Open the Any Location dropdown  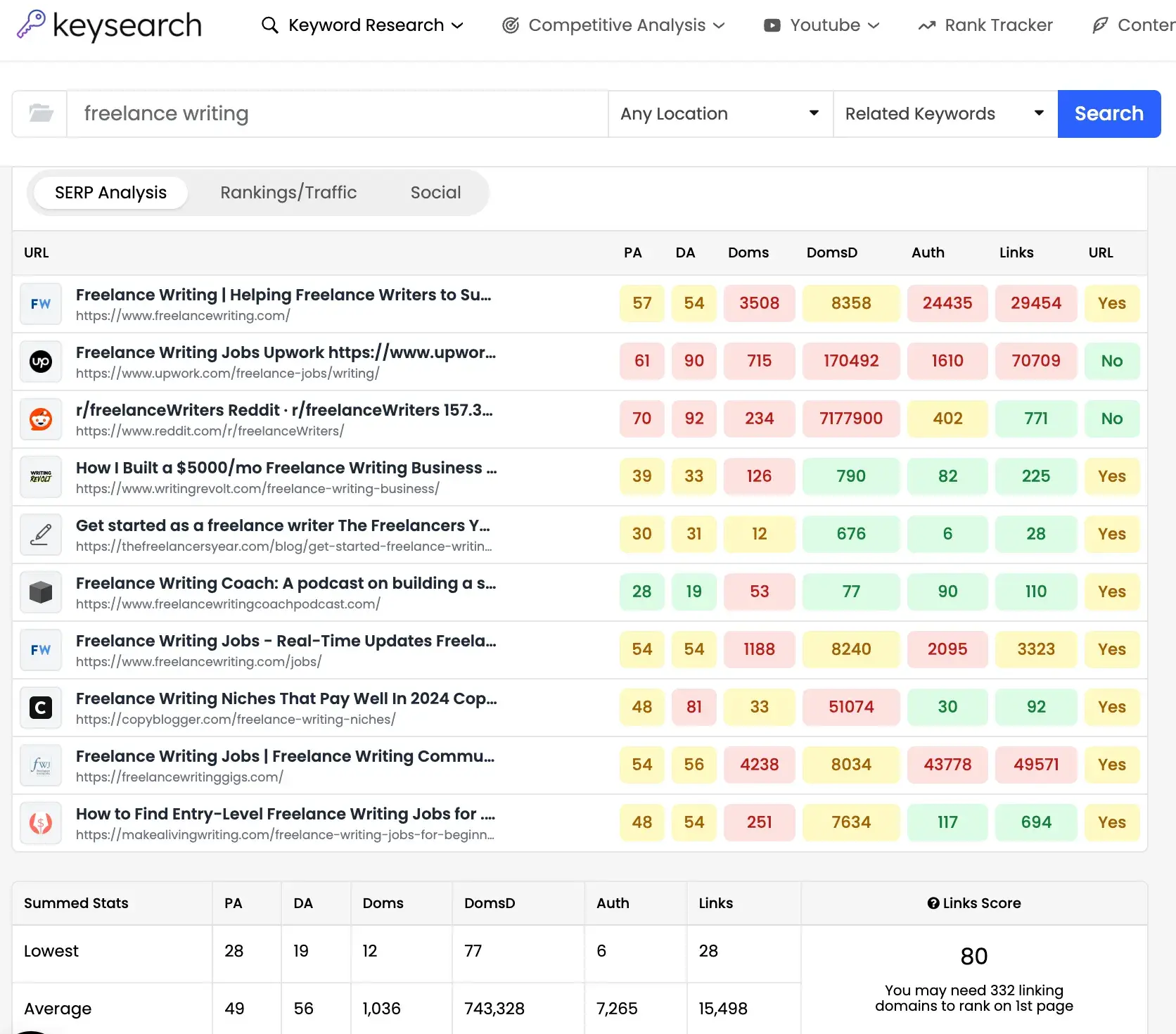pos(720,114)
